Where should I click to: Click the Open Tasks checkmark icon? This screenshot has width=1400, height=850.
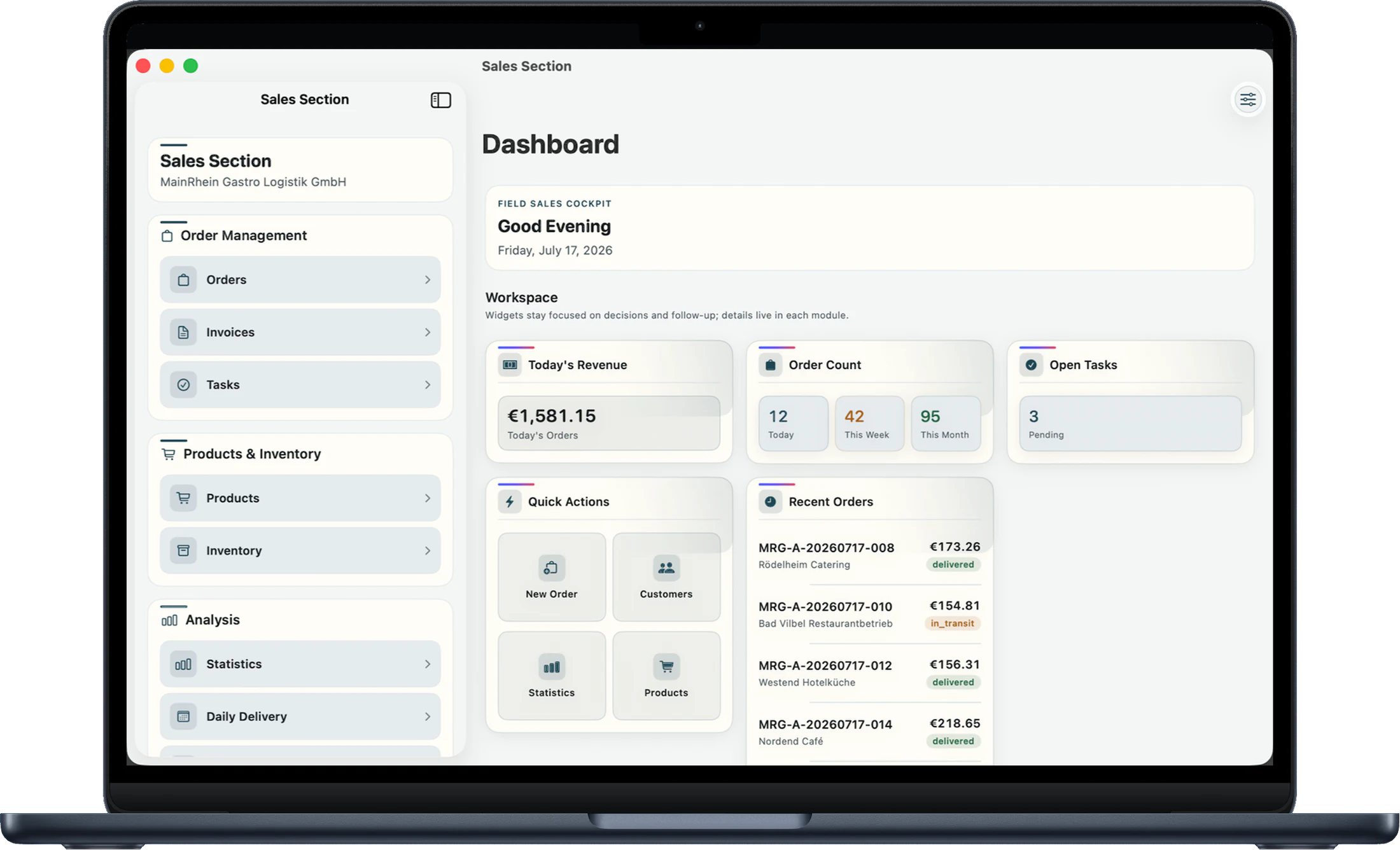tap(1031, 365)
